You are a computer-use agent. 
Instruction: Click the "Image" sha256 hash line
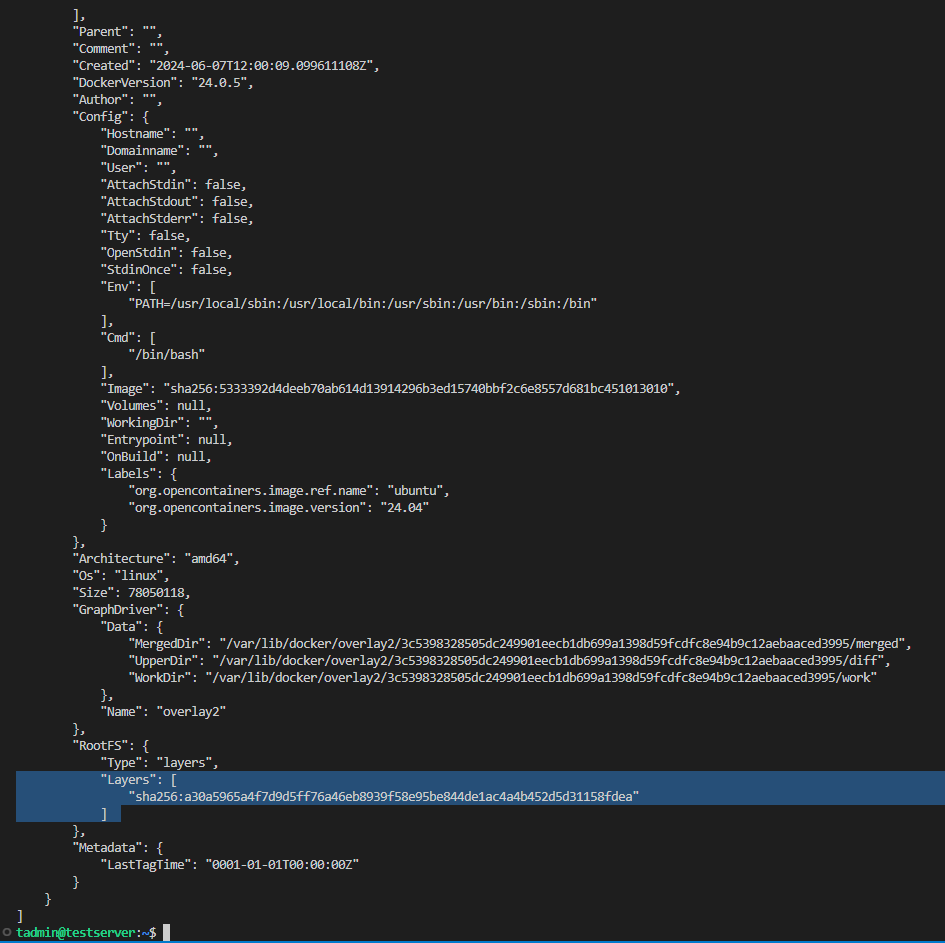[x=391, y=389]
